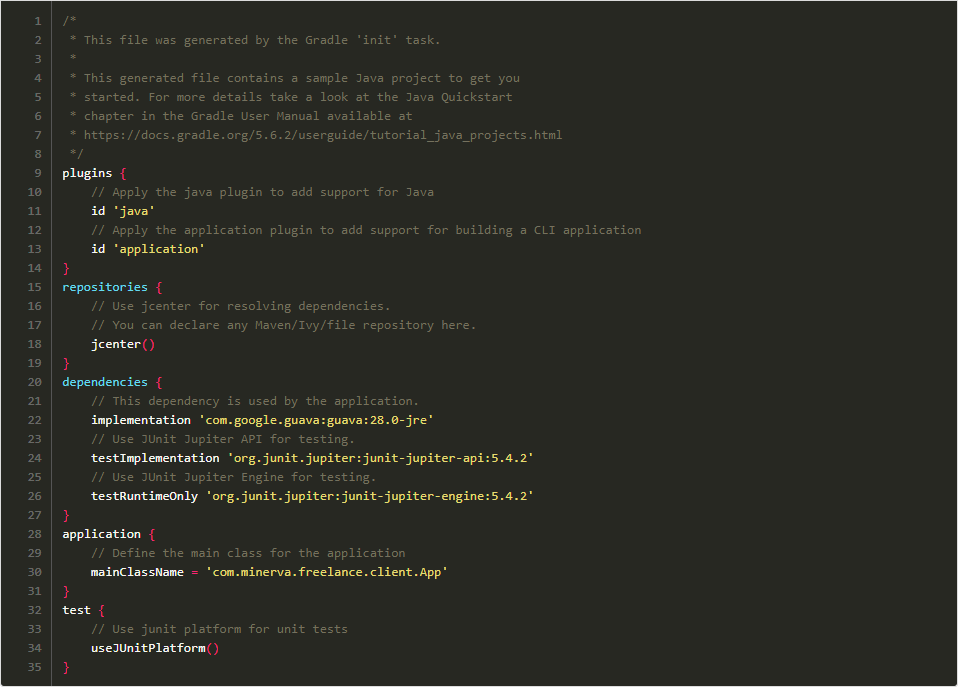The height and width of the screenshot is (687, 958).
Task: Click the testRuntimeOnly keyword
Action: [144, 496]
